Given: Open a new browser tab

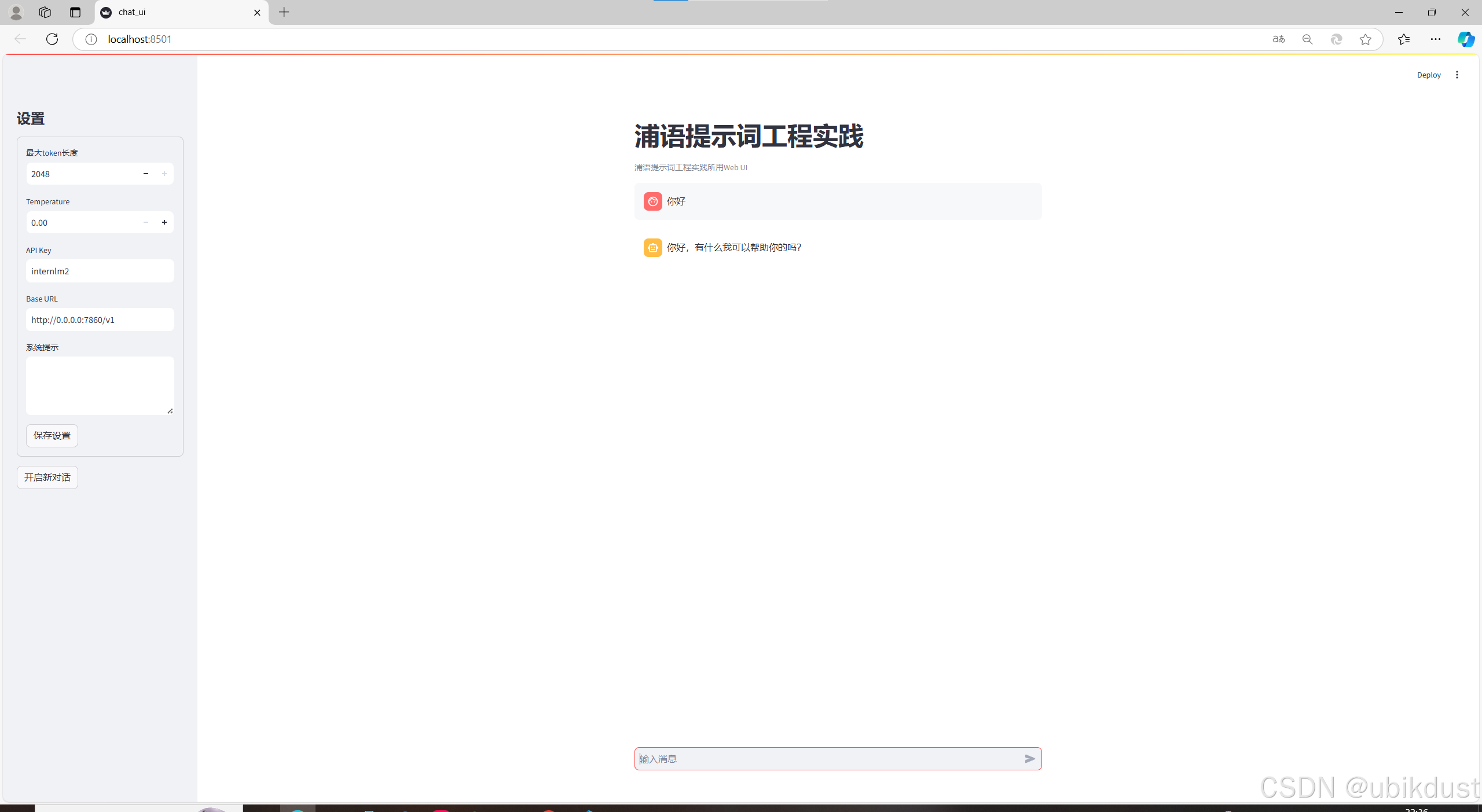Looking at the screenshot, I should click(x=284, y=12).
